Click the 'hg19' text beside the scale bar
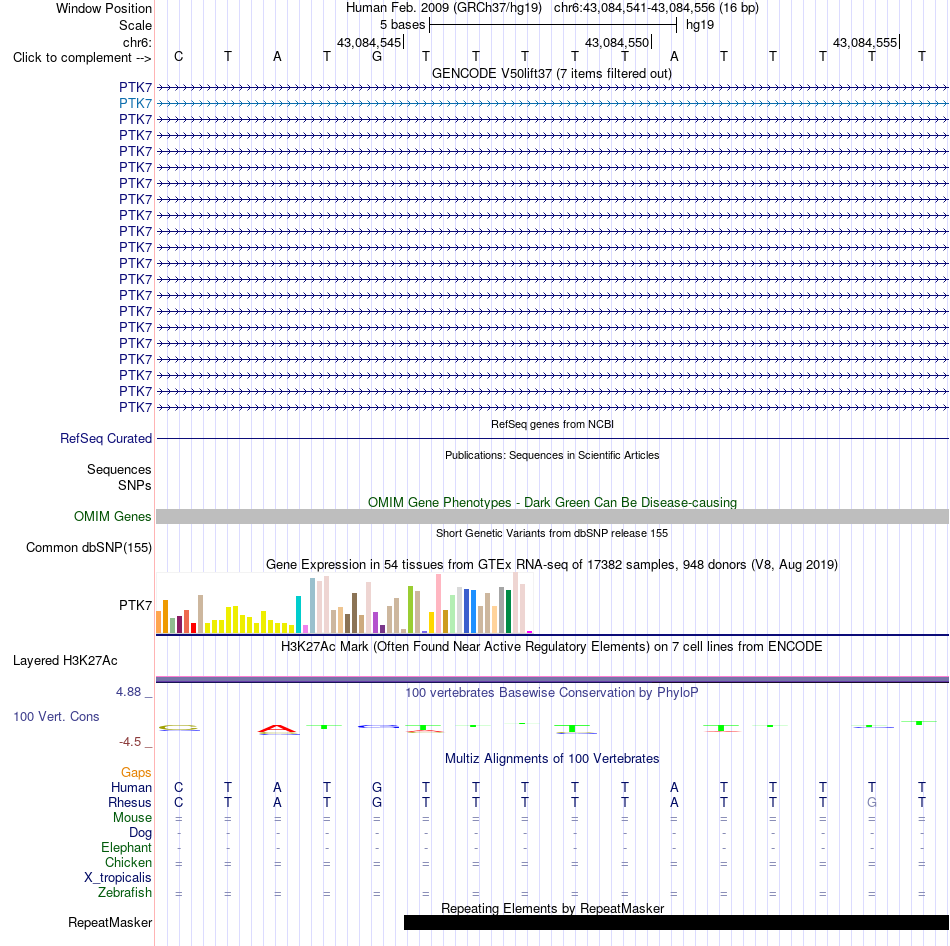This screenshot has height=946, width=950. [700, 25]
